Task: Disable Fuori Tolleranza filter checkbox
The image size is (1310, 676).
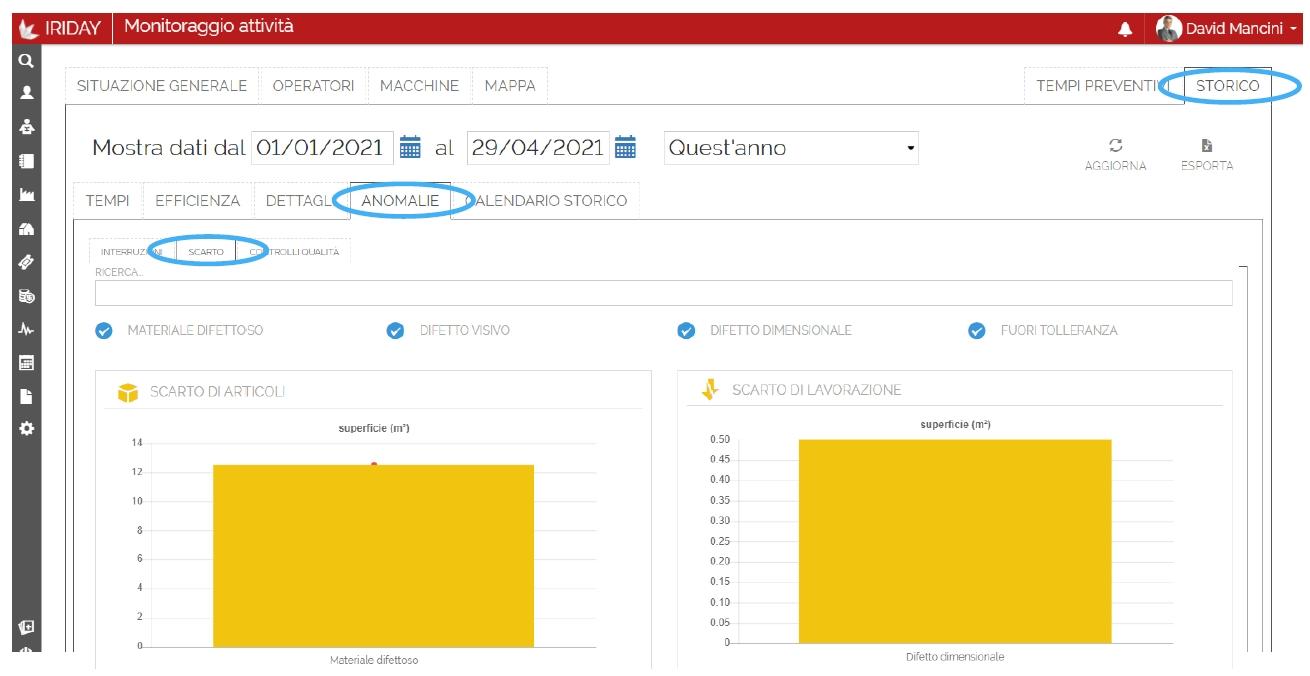Action: 977,331
